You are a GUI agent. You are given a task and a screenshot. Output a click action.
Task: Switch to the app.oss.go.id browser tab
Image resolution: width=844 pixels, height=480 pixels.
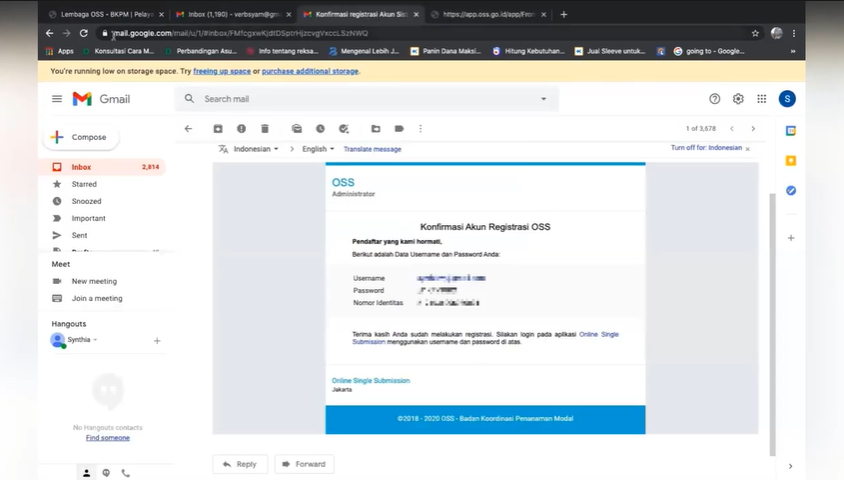488,15
